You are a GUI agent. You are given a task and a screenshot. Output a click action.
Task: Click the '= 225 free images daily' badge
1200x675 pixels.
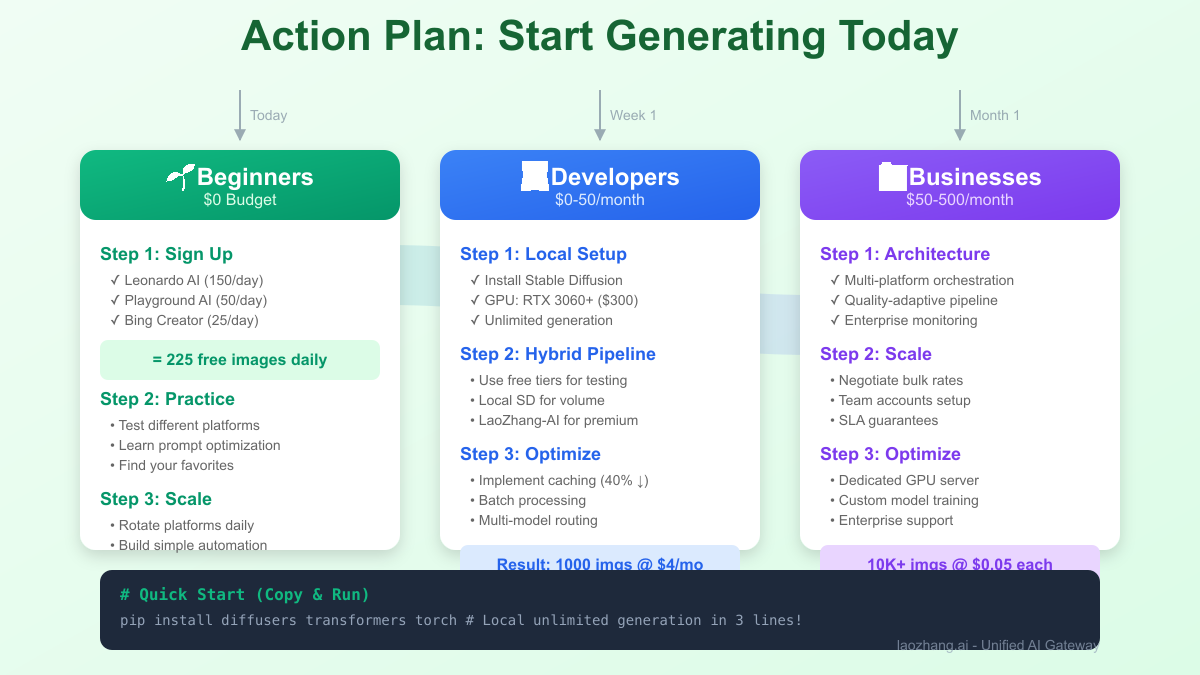tap(240, 360)
